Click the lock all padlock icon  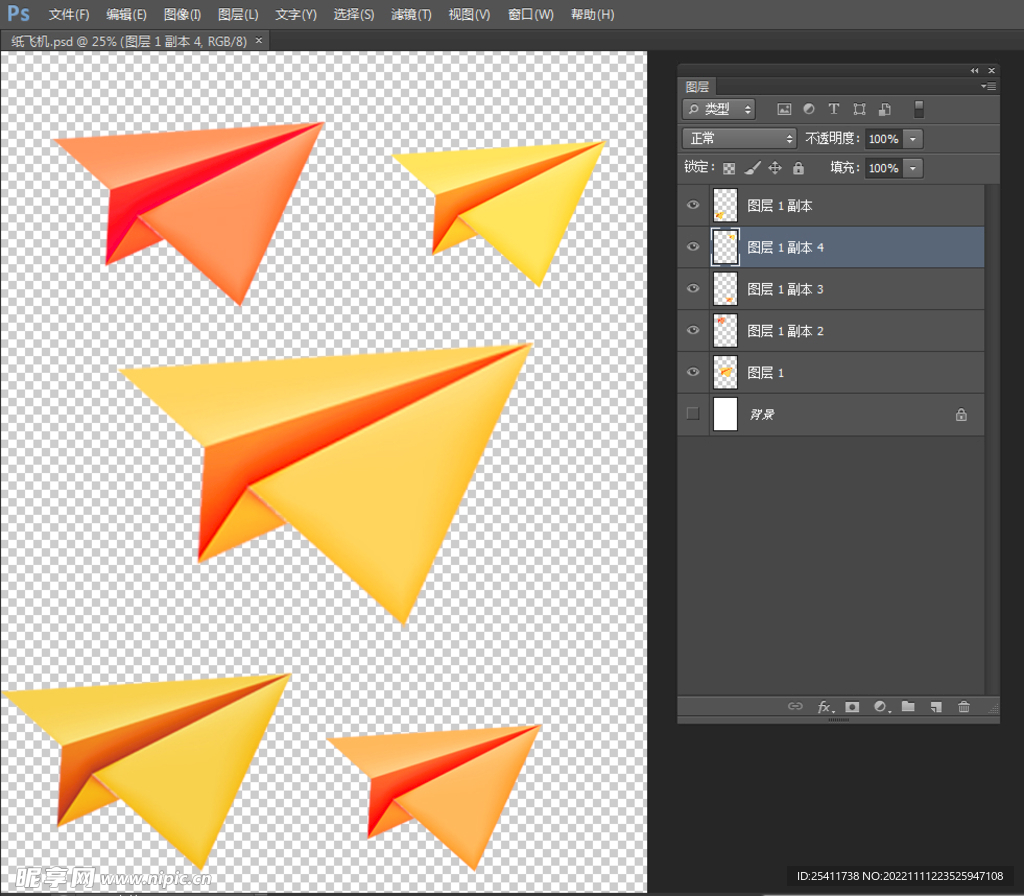[798, 168]
